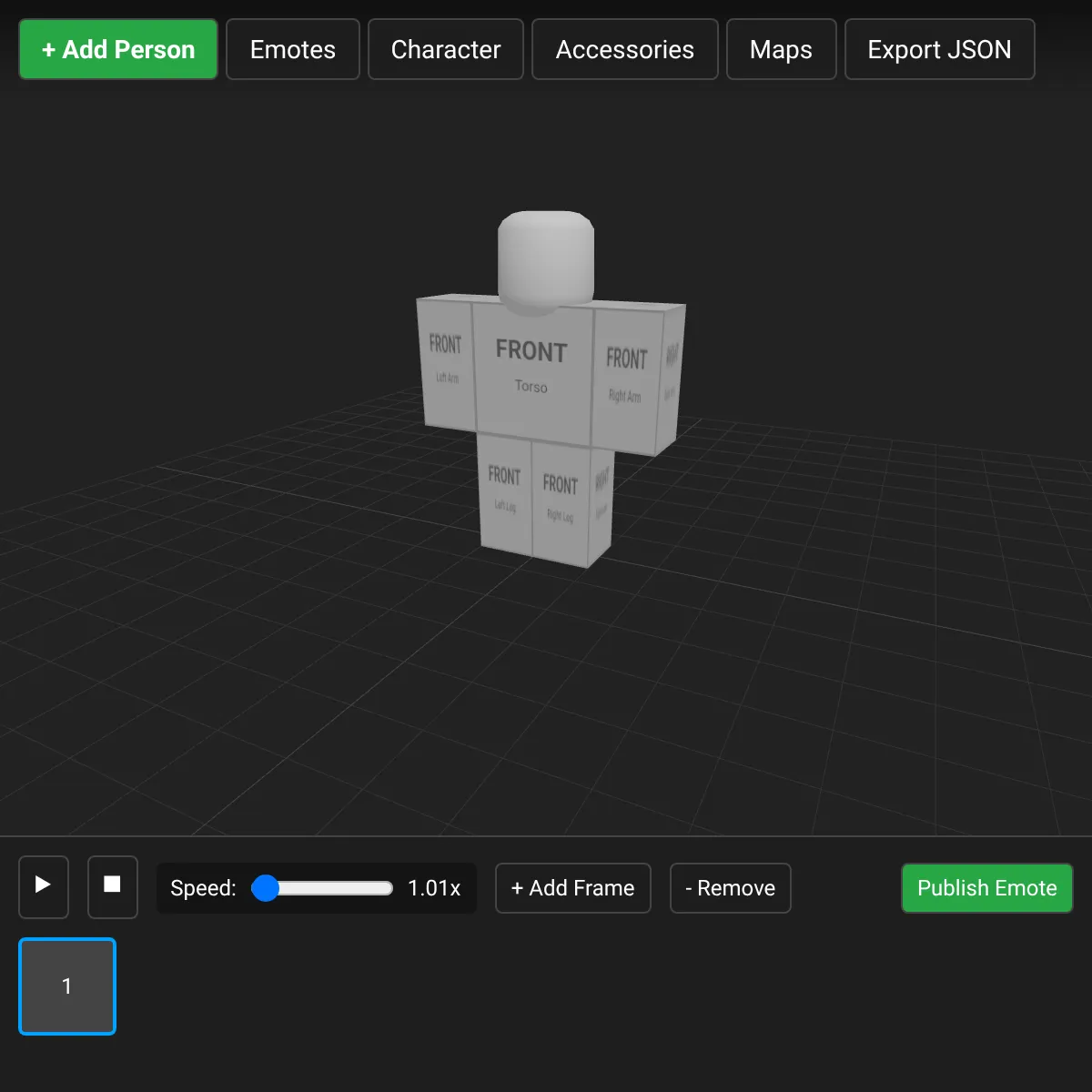This screenshot has width=1092, height=1092.
Task: Click Export JSON
Action: pyautogui.click(x=939, y=49)
